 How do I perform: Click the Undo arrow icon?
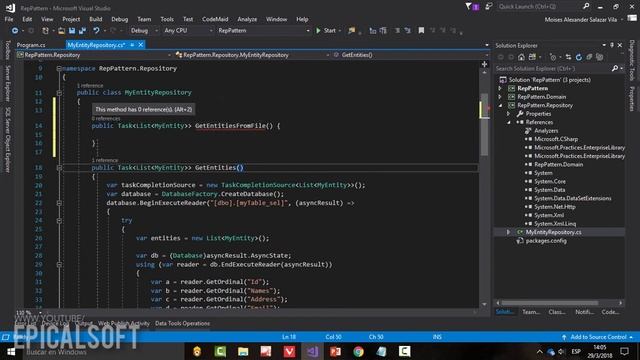[x=96, y=31]
